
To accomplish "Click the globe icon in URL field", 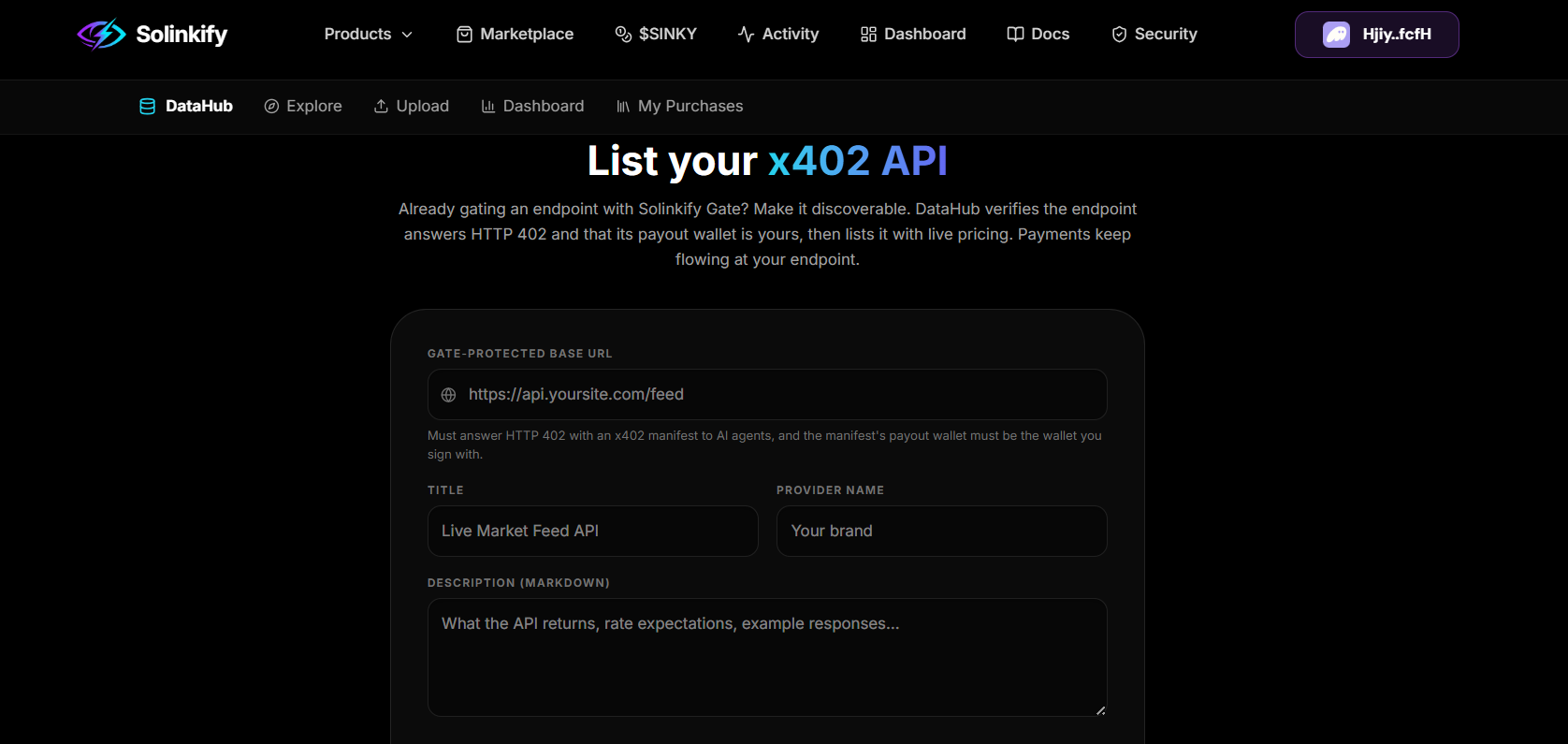I will click(x=449, y=395).
